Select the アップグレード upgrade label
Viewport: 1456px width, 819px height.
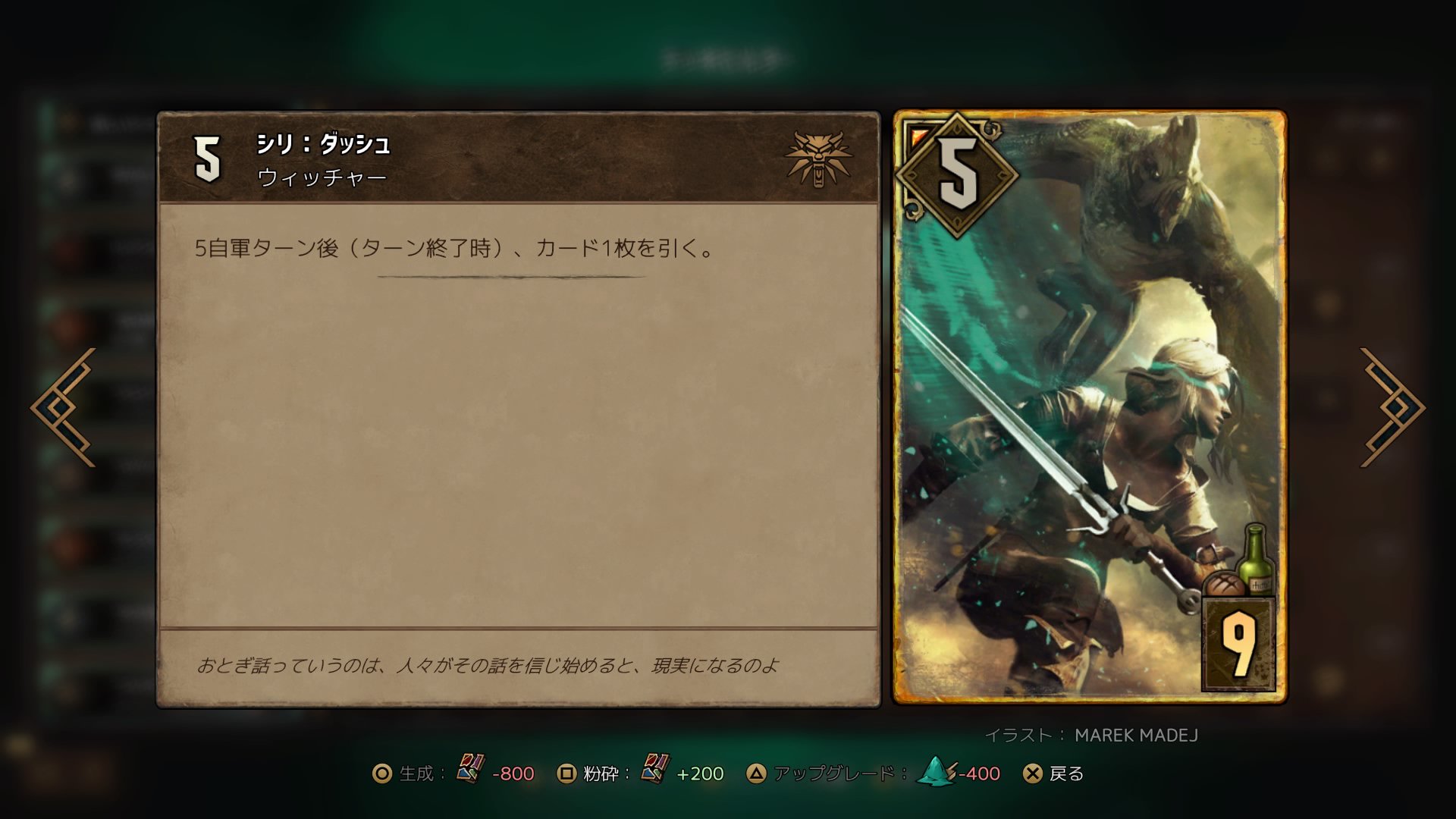pos(840,773)
